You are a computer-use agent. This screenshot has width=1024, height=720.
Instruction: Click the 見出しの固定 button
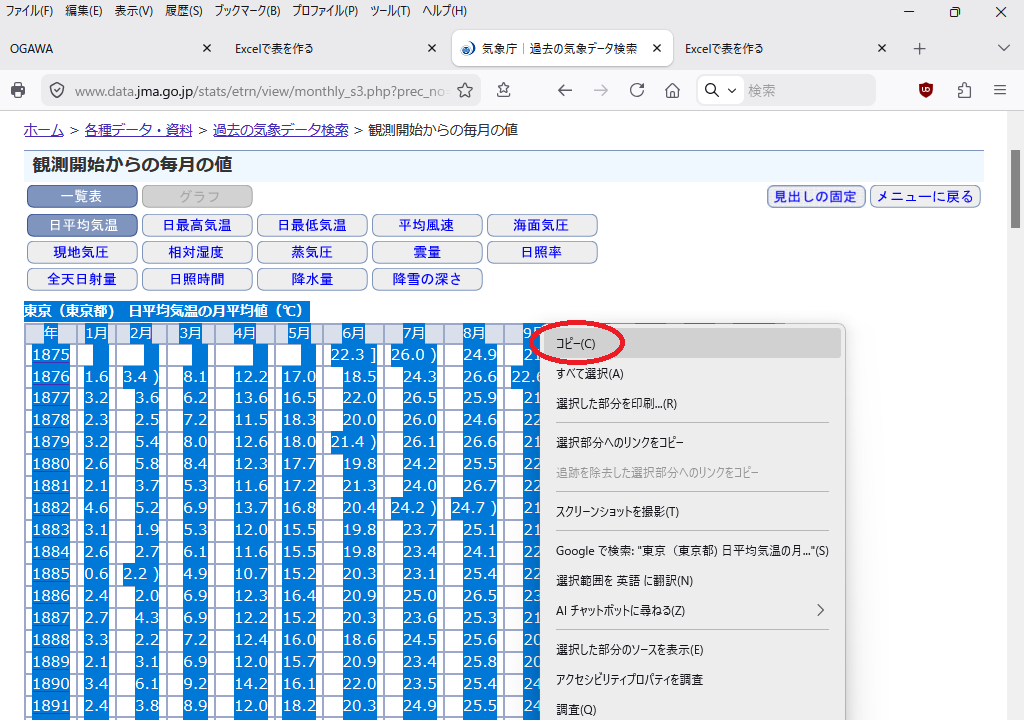[x=816, y=196]
